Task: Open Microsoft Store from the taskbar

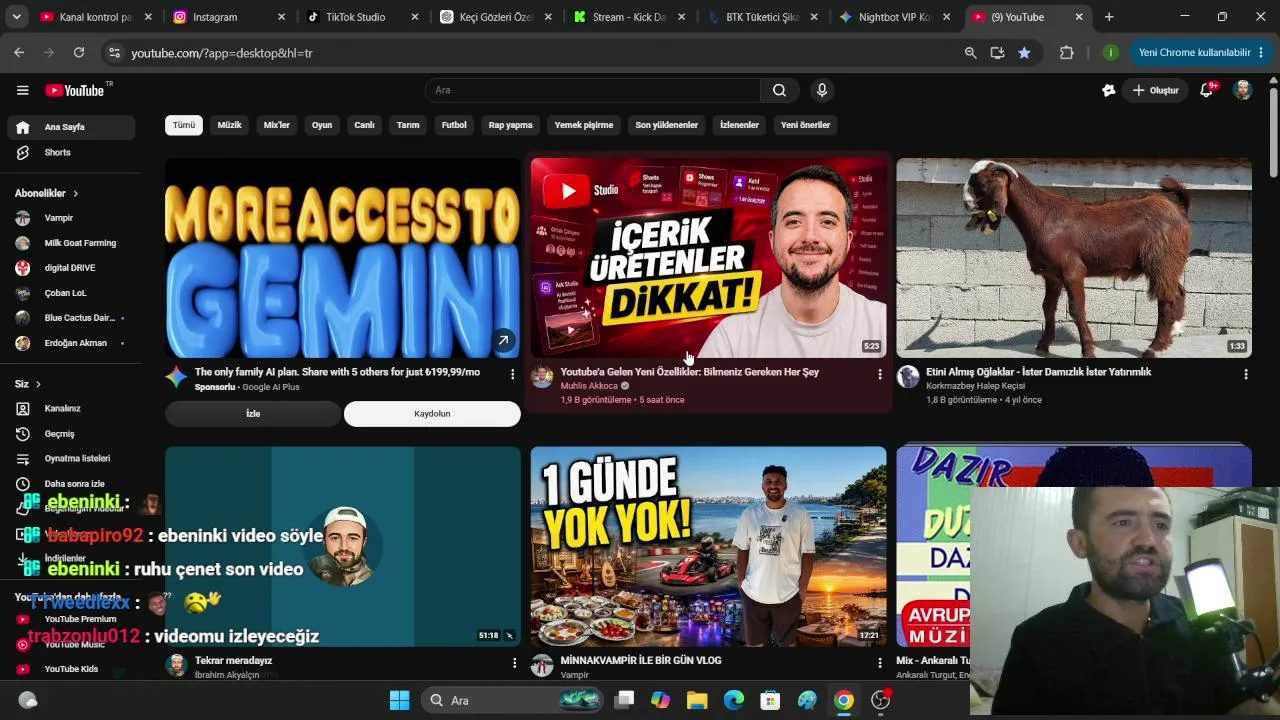Action: click(x=770, y=700)
